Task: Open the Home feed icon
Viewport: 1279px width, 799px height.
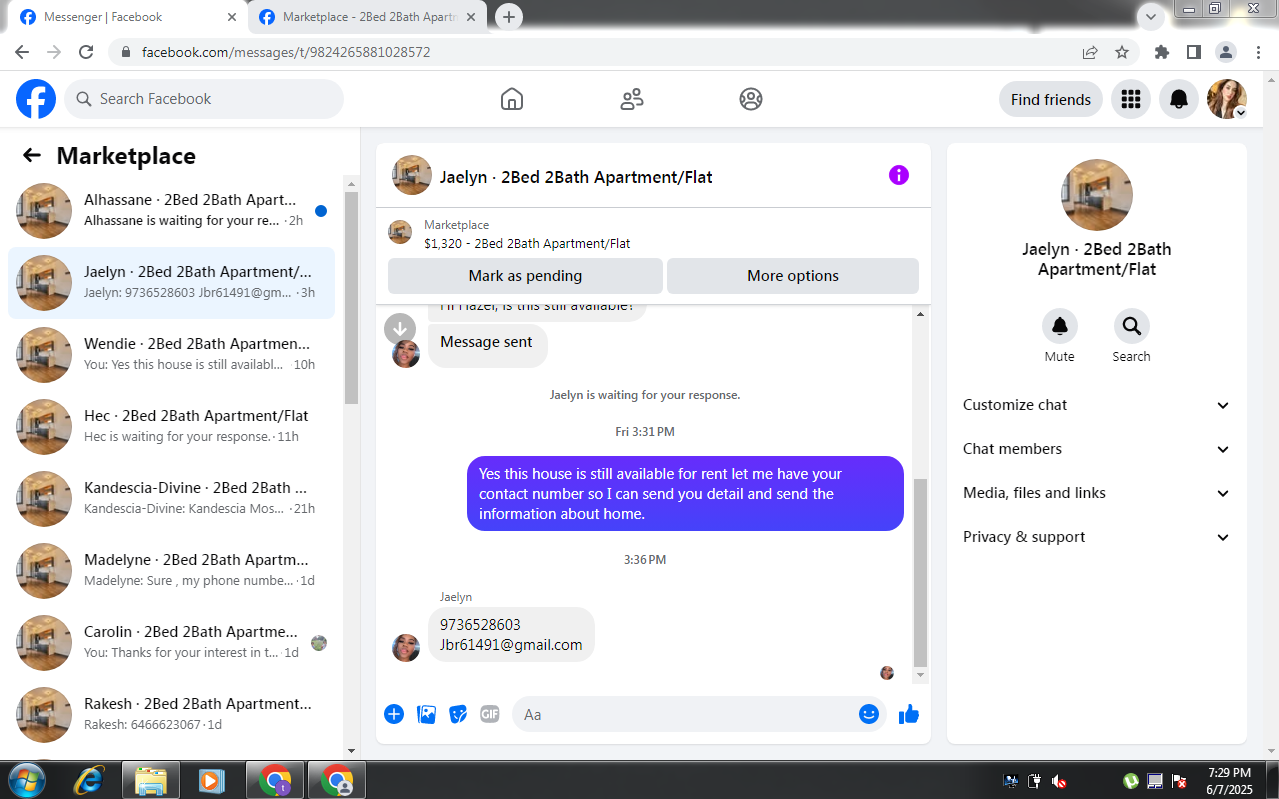Action: click(x=512, y=99)
